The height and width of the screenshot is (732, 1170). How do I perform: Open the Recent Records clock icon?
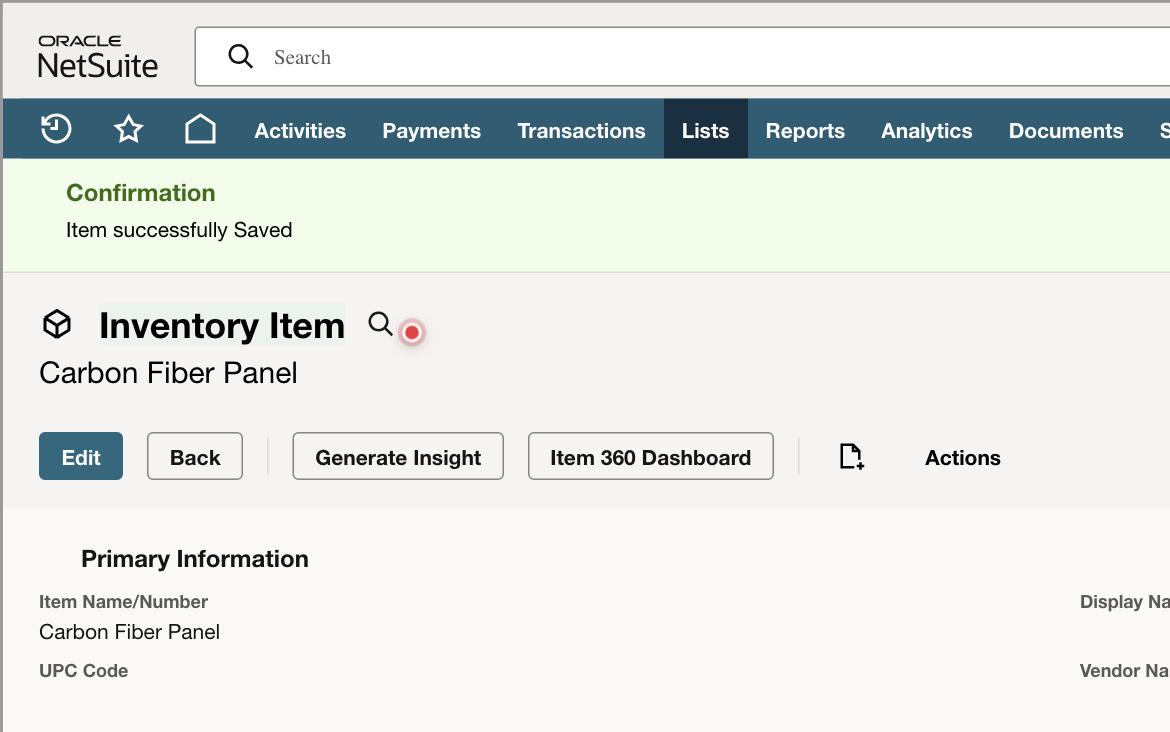[56, 129]
